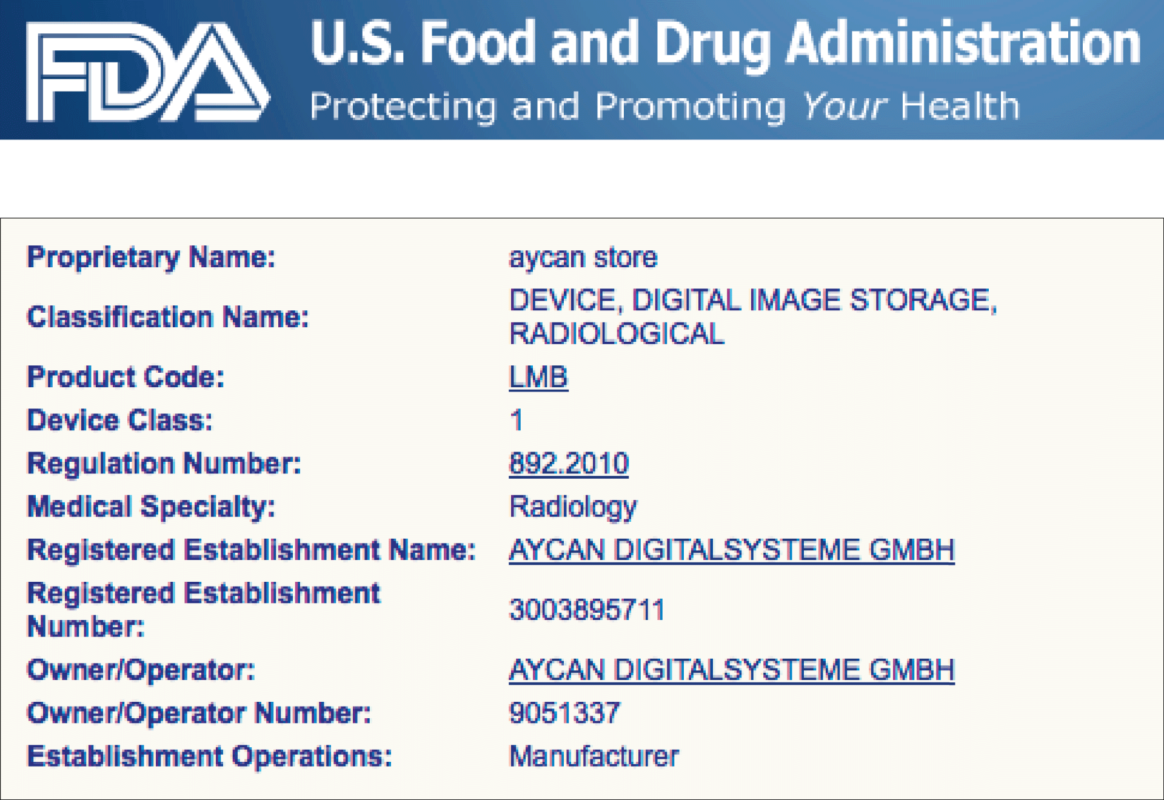Screen dimensions: 1164x800
Task: Open the LMB product code link
Action: click(538, 377)
